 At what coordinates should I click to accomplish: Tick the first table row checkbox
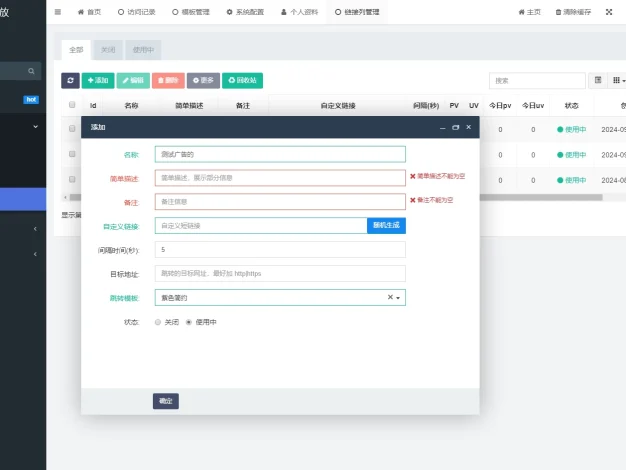coord(72,129)
